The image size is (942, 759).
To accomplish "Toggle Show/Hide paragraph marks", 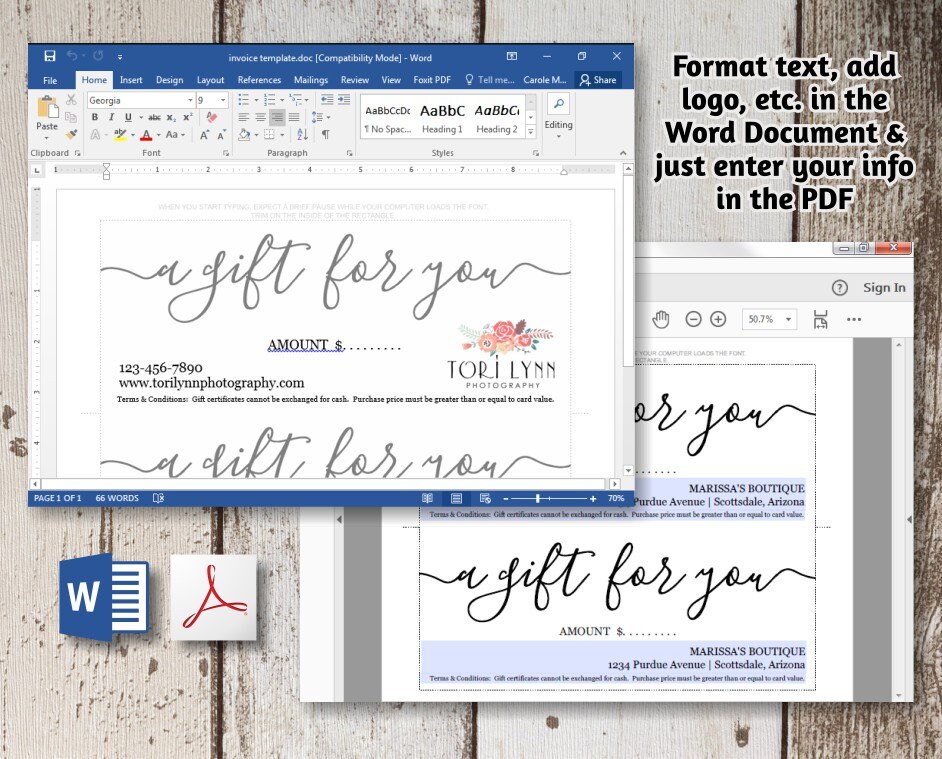I will pos(325,135).
